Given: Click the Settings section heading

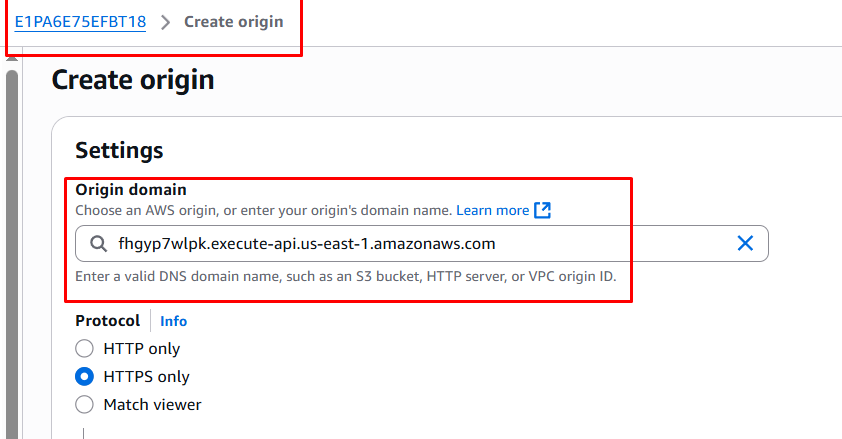Looking at the screenshot, I should (119, 151).
